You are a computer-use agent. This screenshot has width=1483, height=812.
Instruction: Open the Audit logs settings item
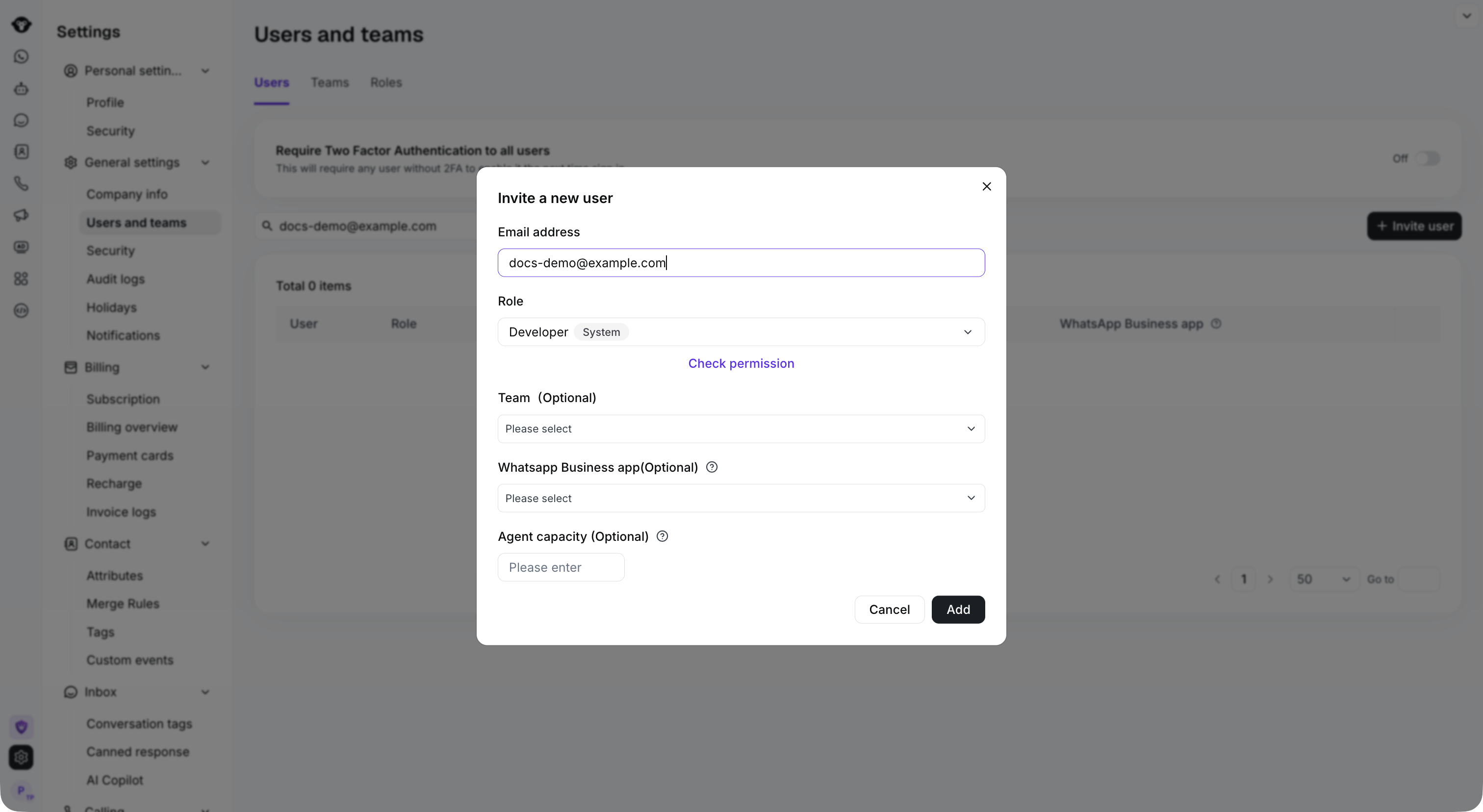coord(115,279)
